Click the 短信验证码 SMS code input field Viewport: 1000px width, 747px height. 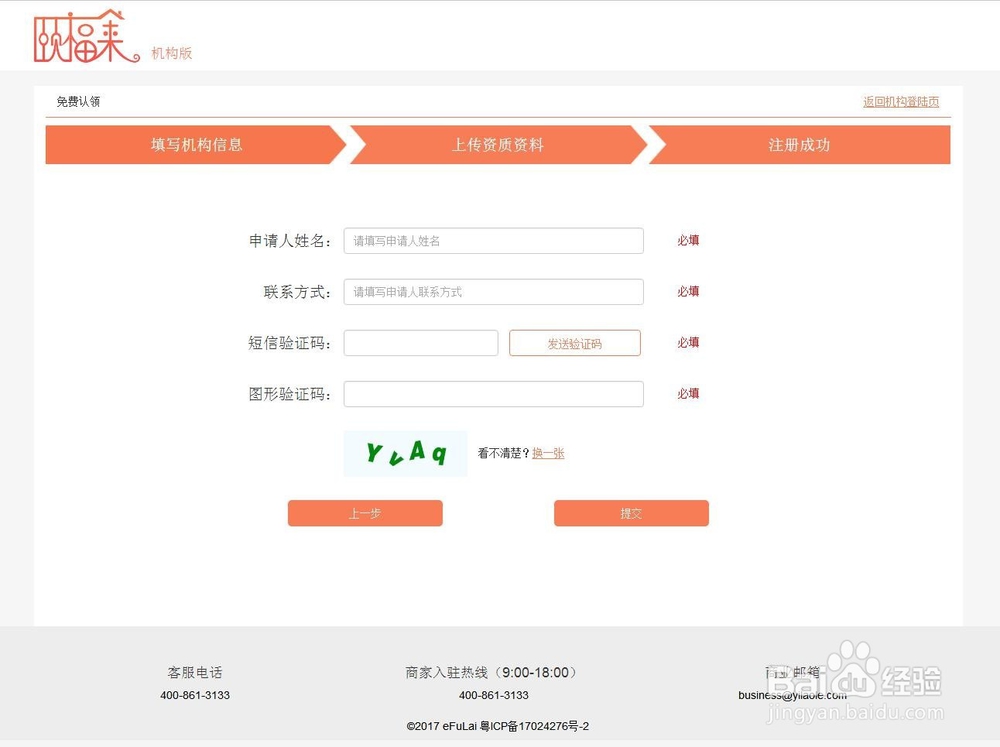coord(420,342)
